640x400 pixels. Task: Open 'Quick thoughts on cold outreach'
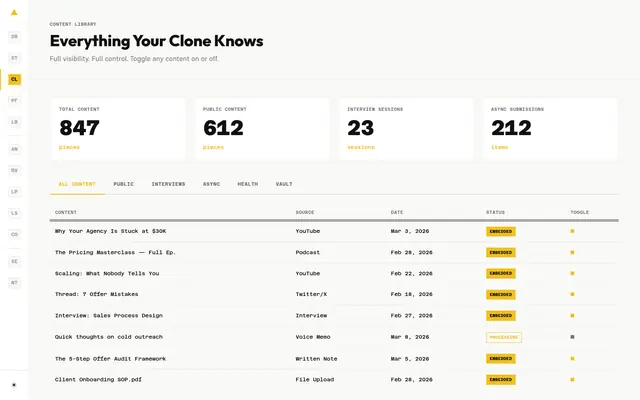click(109, 337)
